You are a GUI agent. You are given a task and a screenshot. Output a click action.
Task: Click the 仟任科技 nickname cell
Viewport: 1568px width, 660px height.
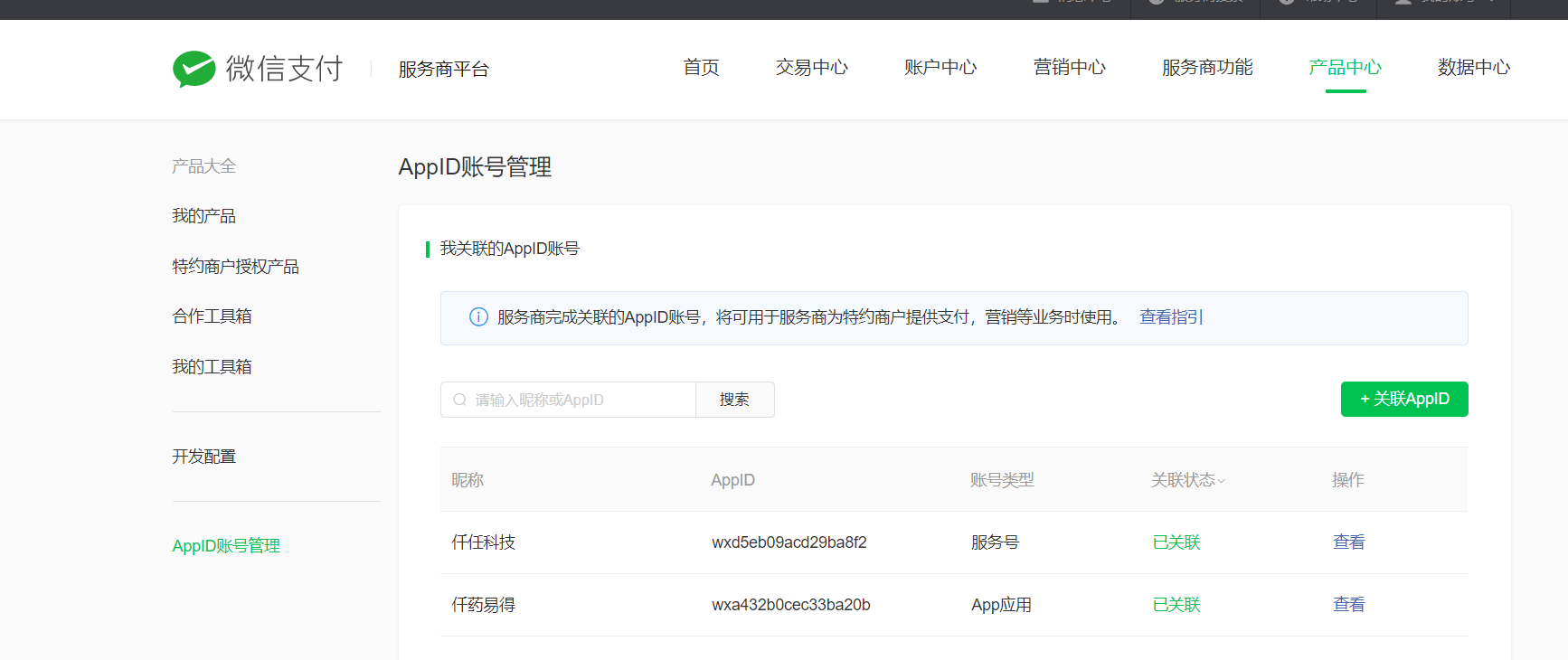483,542
